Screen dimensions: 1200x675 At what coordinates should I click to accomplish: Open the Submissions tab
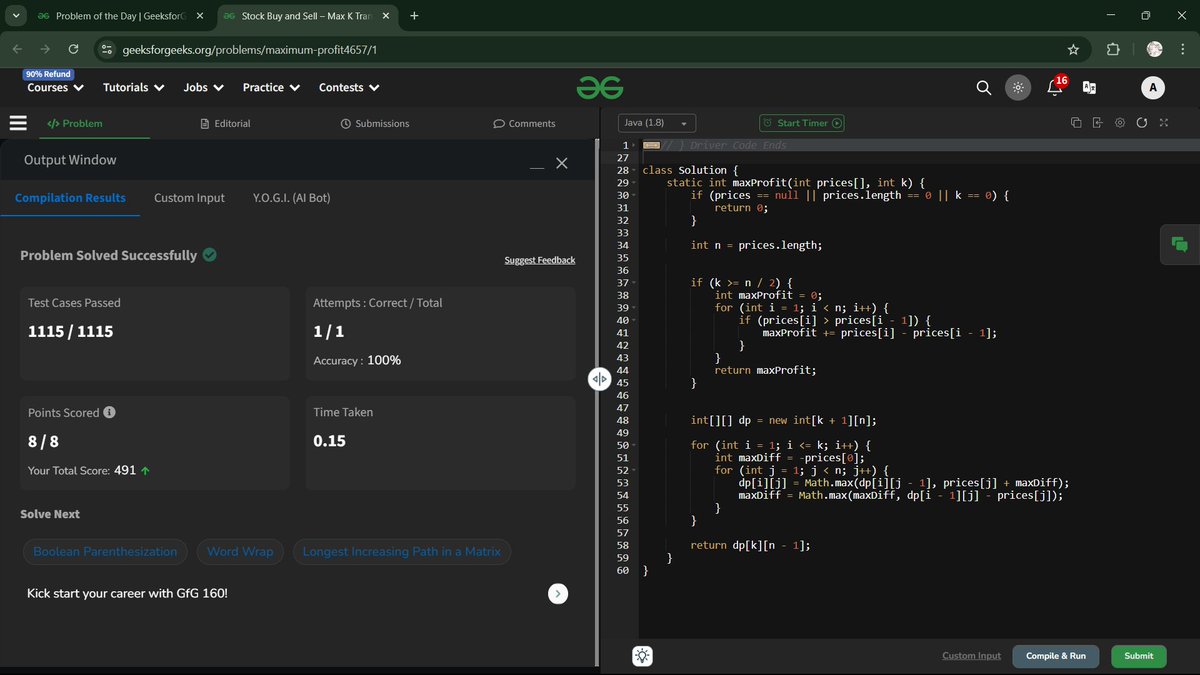pos(374,123)
